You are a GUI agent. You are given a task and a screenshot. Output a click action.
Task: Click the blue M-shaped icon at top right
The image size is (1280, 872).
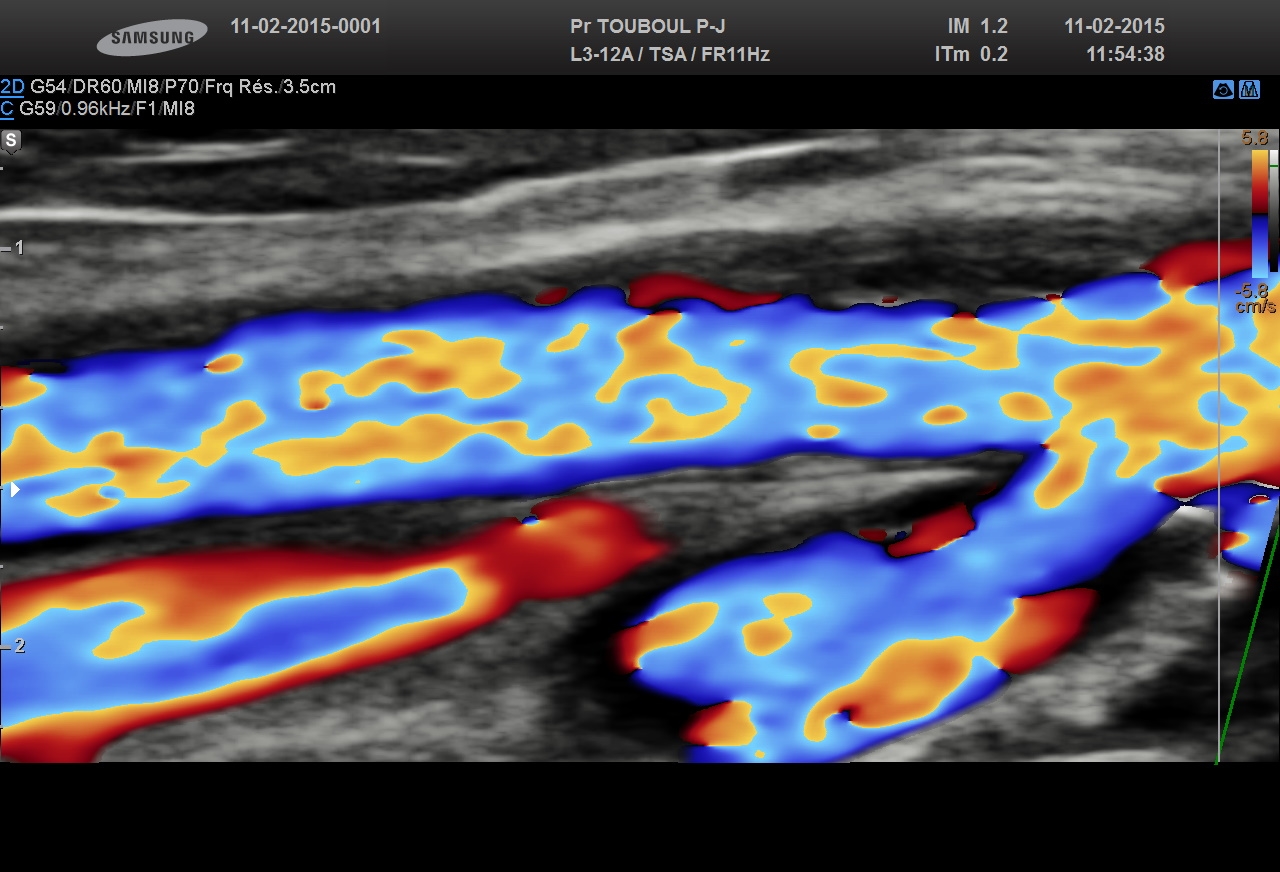[x=1249, y=90]
